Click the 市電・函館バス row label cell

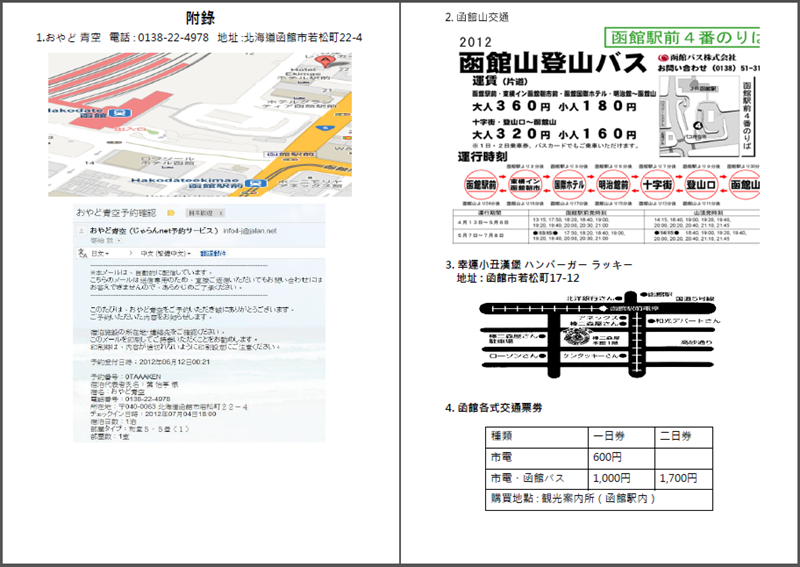(x=537, y=478)
